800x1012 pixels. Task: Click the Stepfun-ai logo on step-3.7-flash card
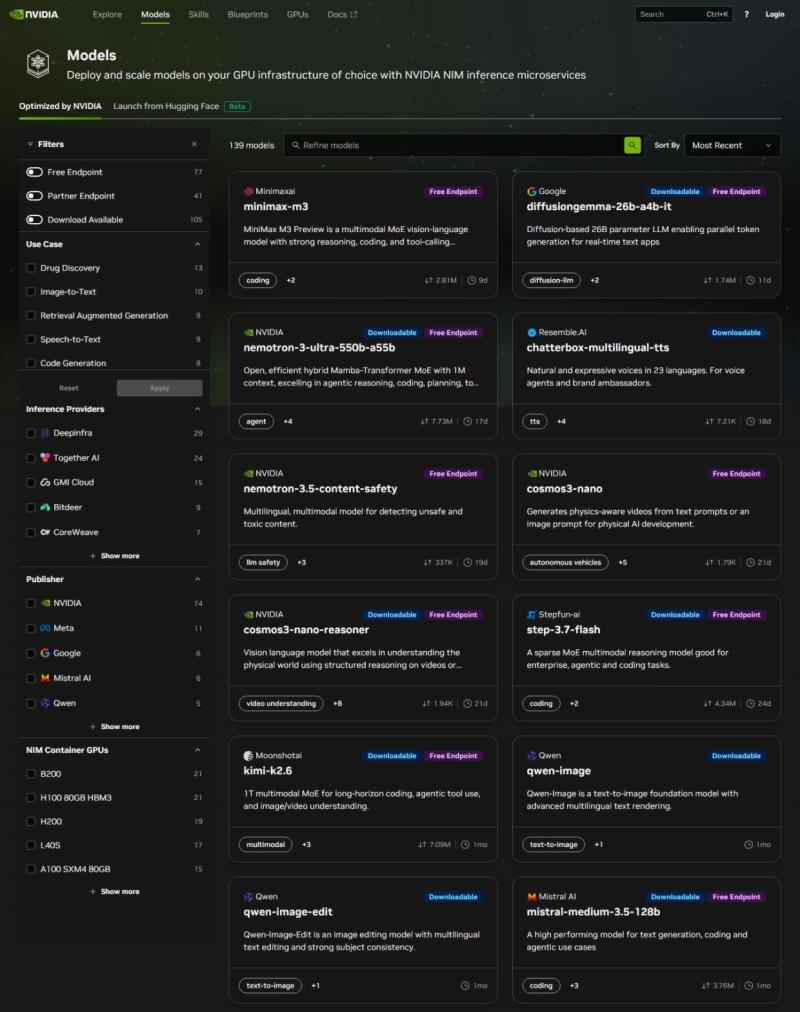click(532, 614)
